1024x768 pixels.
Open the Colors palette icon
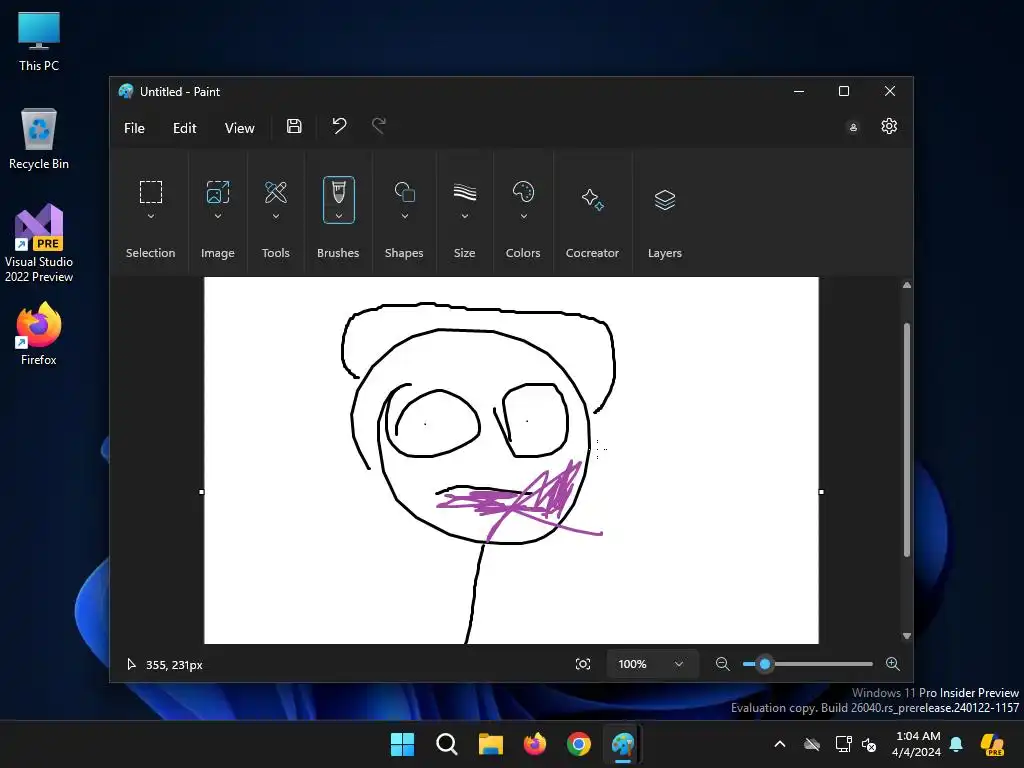pos(523,192)
